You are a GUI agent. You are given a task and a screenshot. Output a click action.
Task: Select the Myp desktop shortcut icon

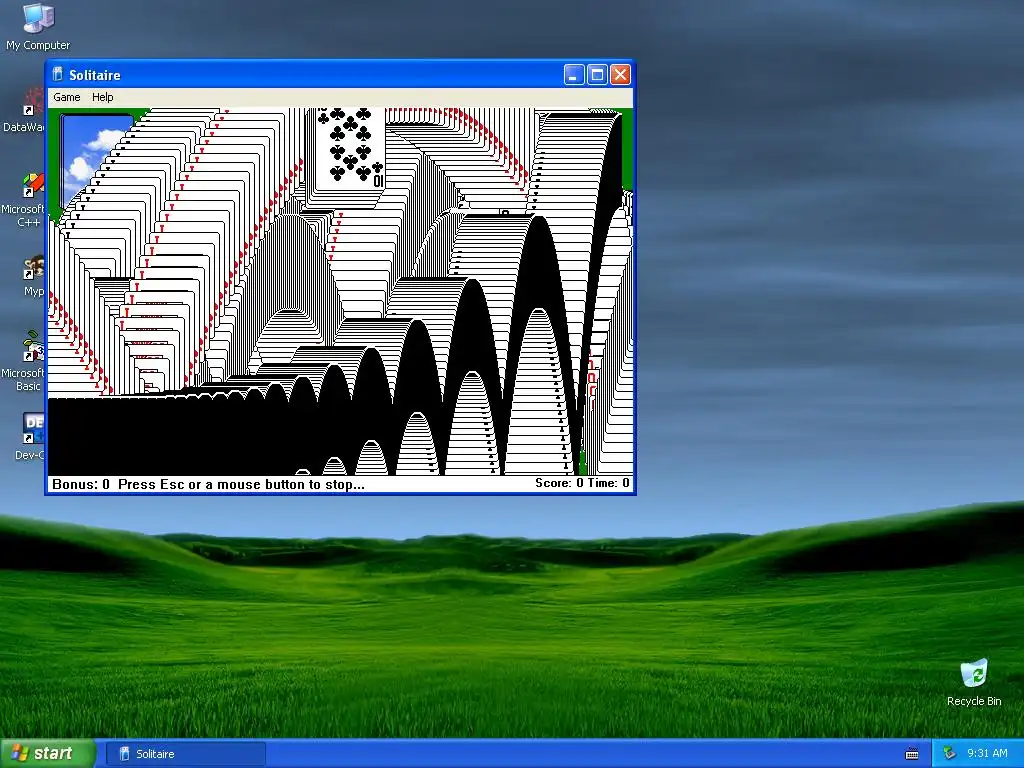point(33,276)
